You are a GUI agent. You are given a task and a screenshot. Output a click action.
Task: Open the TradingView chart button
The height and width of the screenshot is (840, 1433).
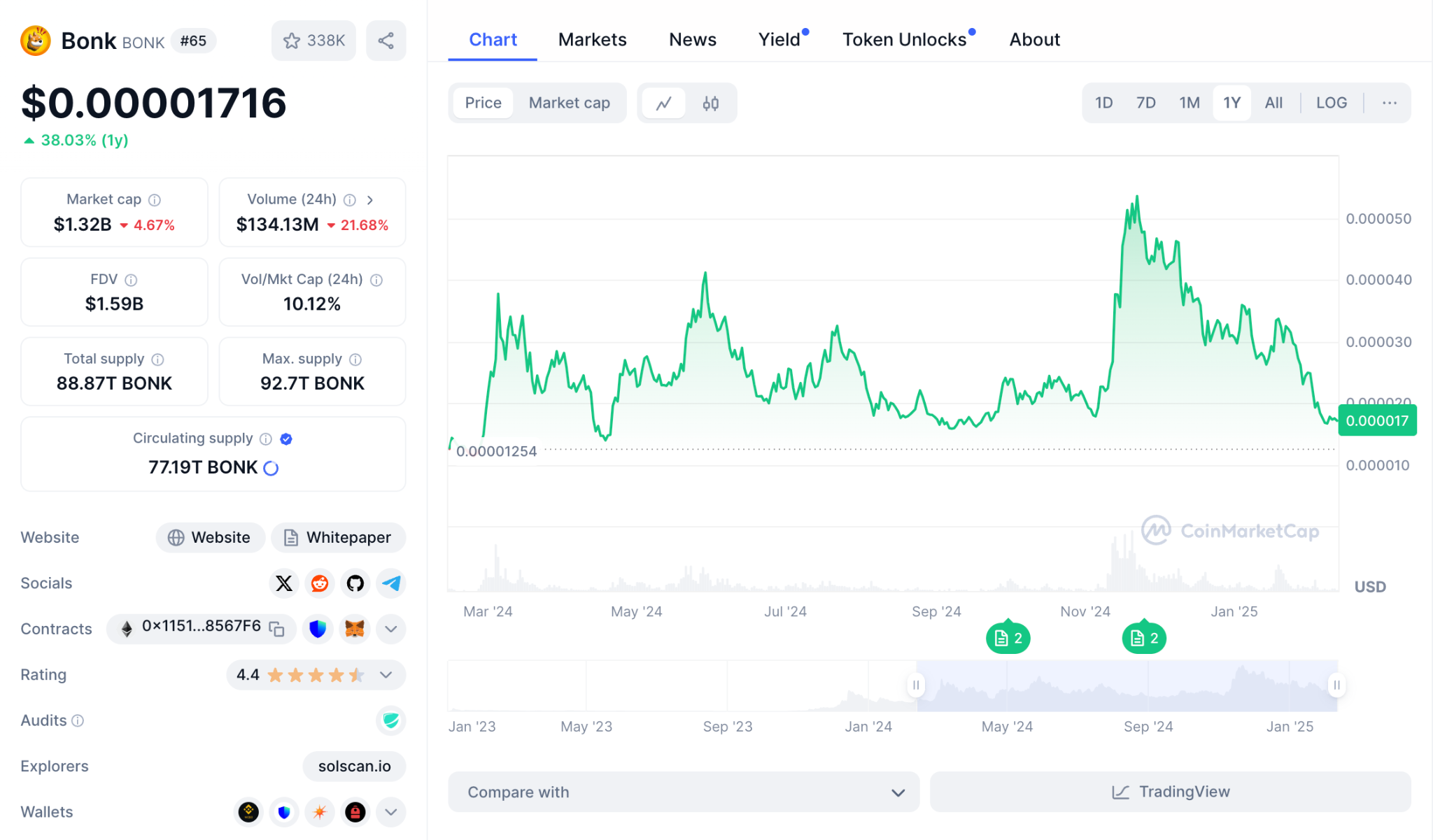[x=1171, y=792]
